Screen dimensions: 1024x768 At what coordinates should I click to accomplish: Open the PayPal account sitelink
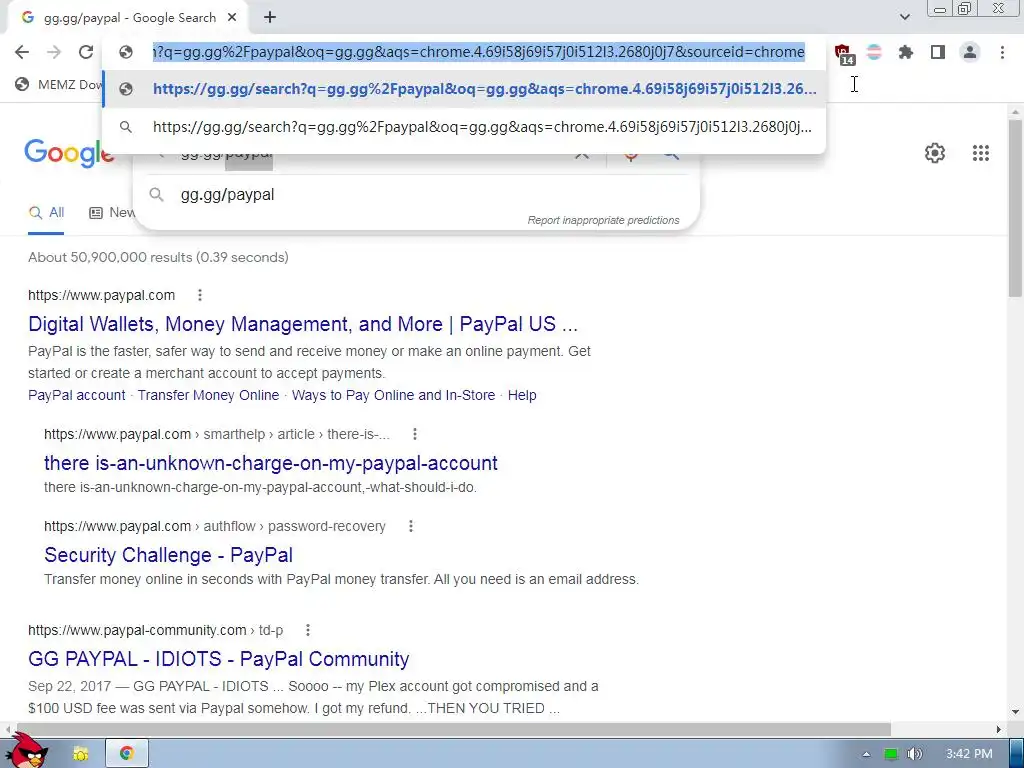76,395
